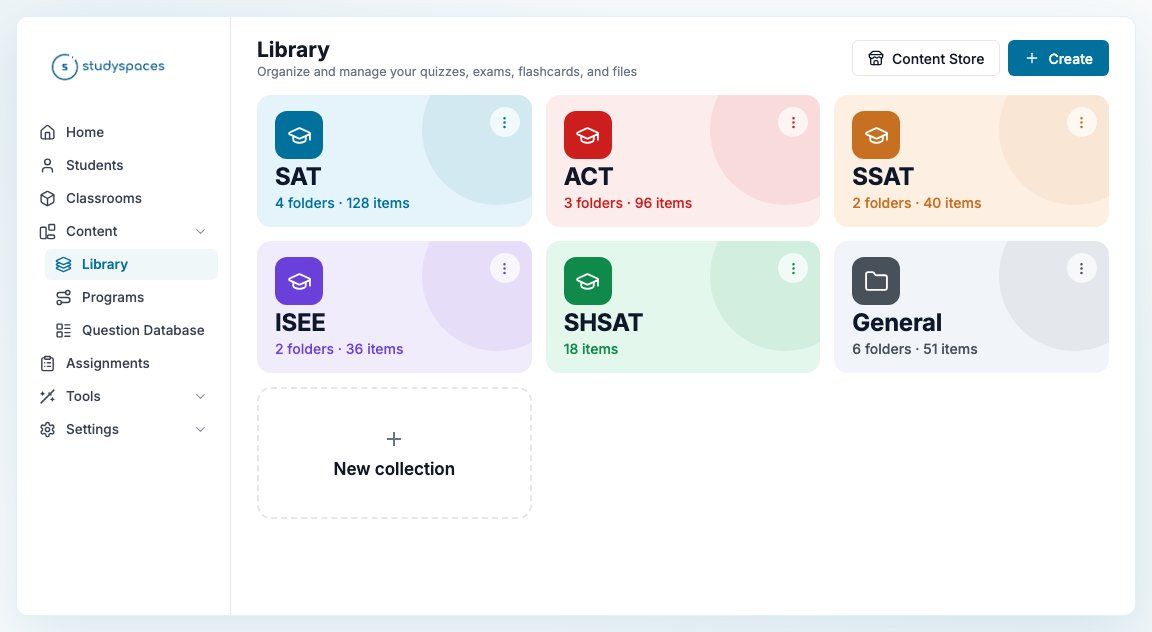Click '4 folders · 128 items' text
Viewport: 1152px width, 632px height.
coord(342,204)
